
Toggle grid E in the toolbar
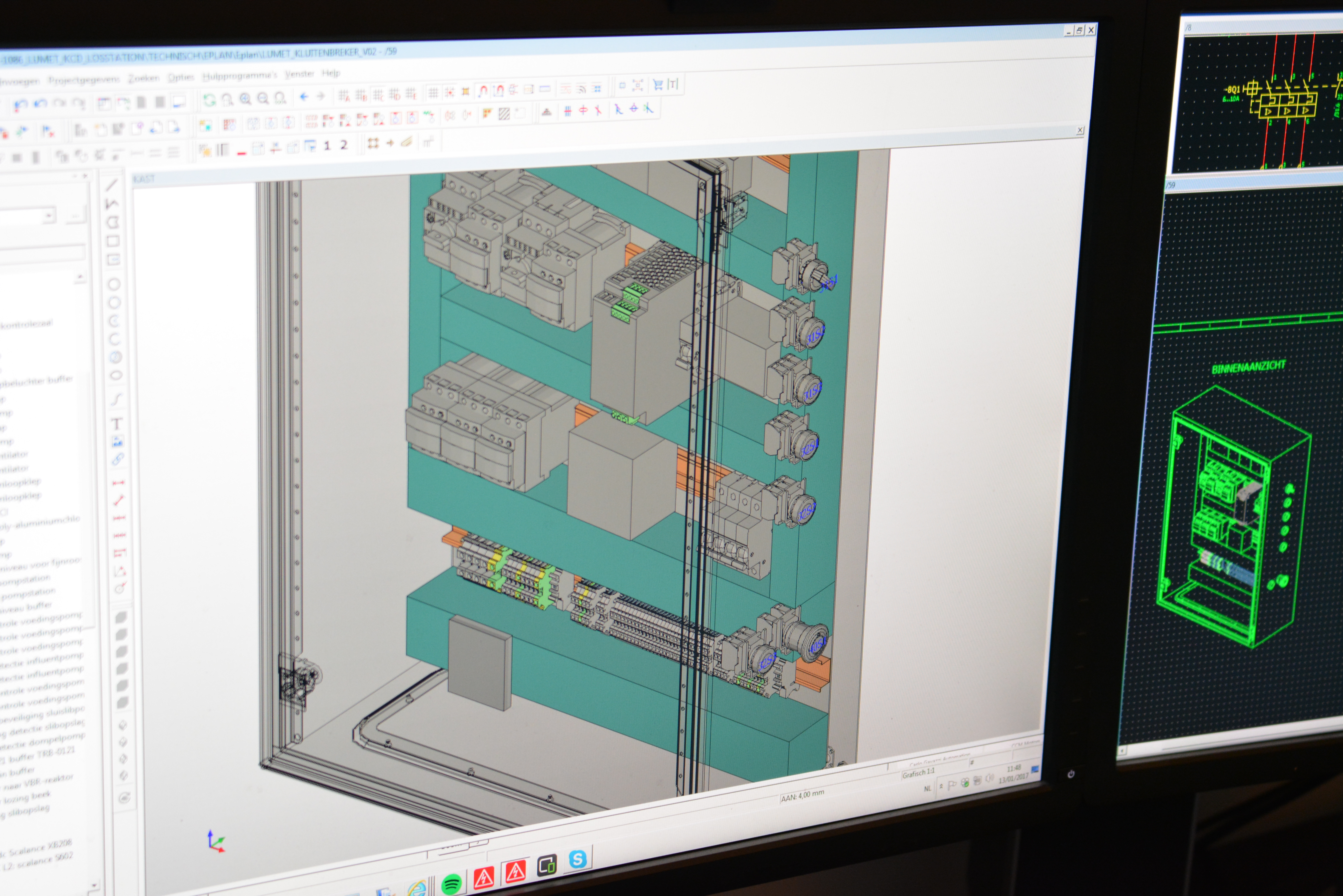click(411, 93)
